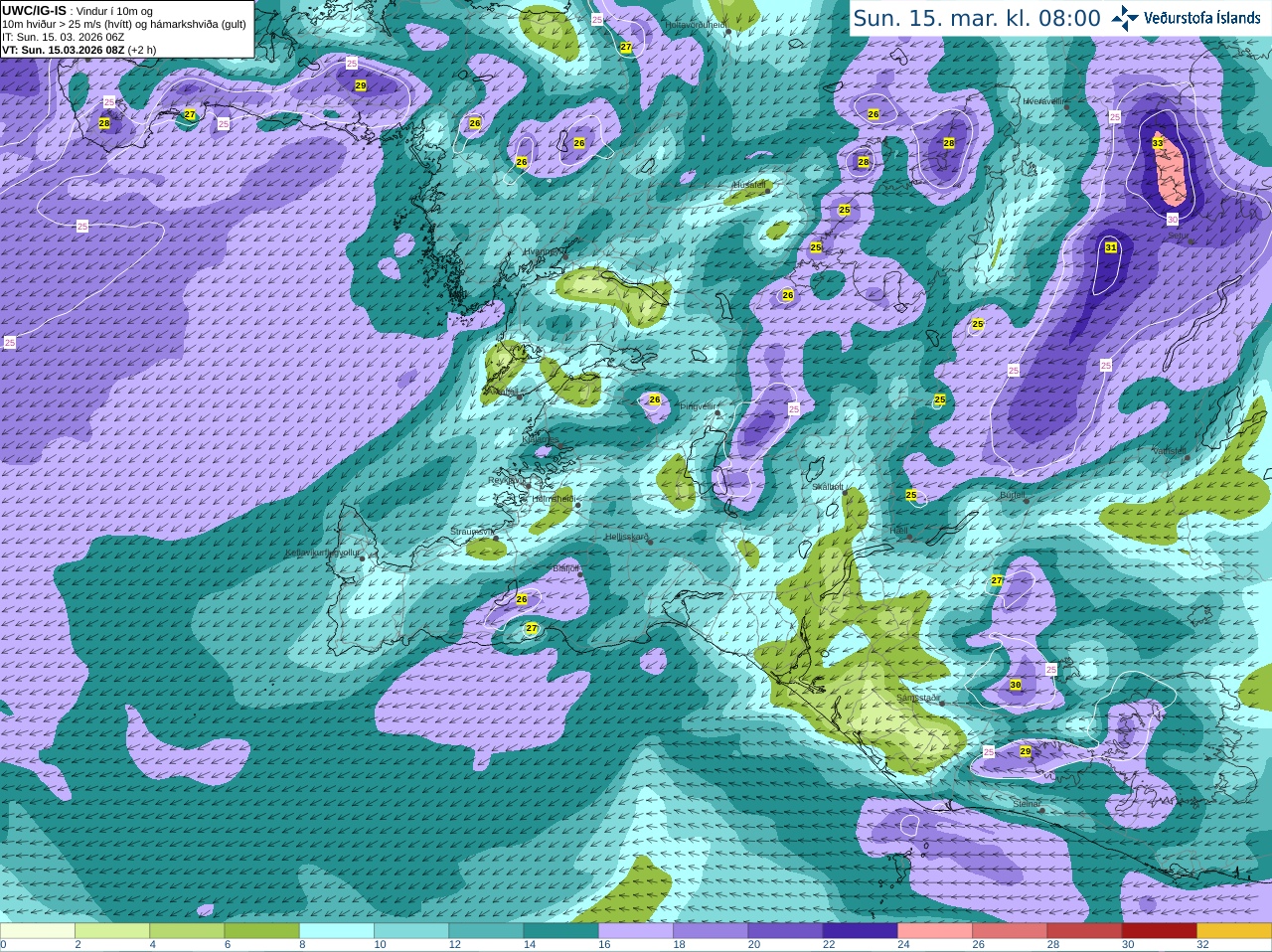Click the Hvanneyri station label

pyautogui.click(x=543, y=252)
